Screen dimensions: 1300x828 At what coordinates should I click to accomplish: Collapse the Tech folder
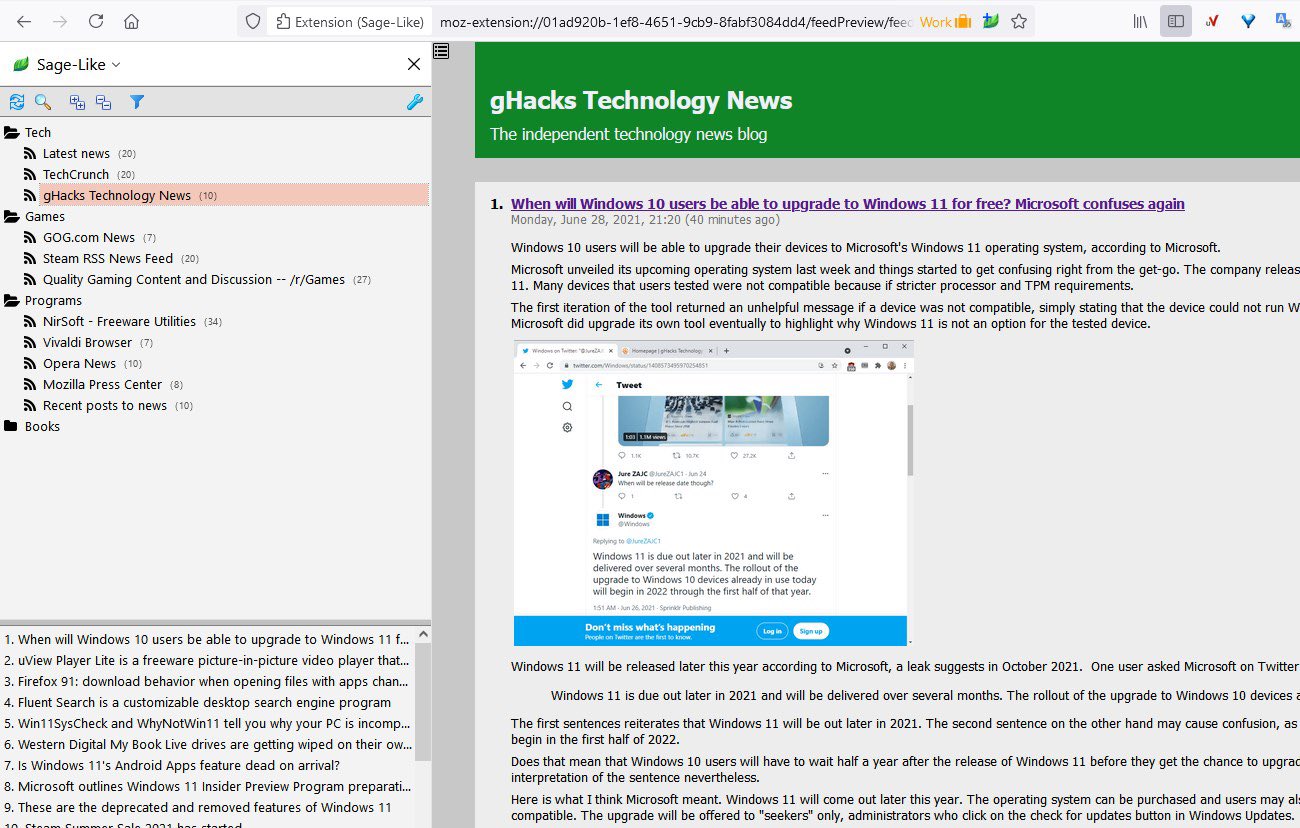click(x=12, y=132)
